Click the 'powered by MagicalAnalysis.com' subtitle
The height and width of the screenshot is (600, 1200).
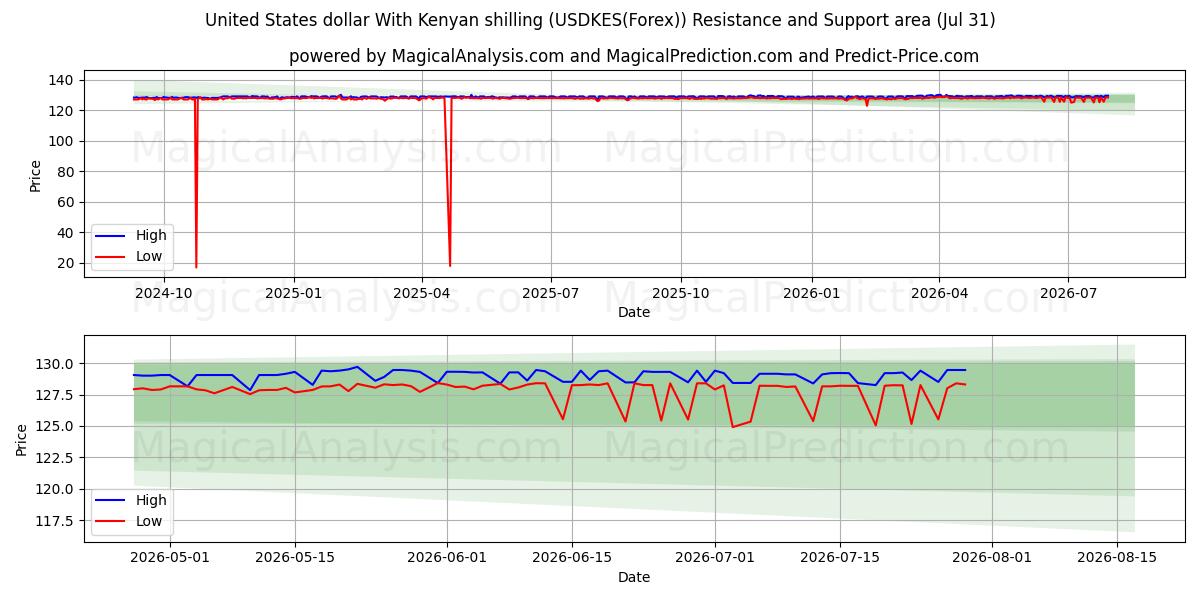pyautogui.click(x=634, y=56)
